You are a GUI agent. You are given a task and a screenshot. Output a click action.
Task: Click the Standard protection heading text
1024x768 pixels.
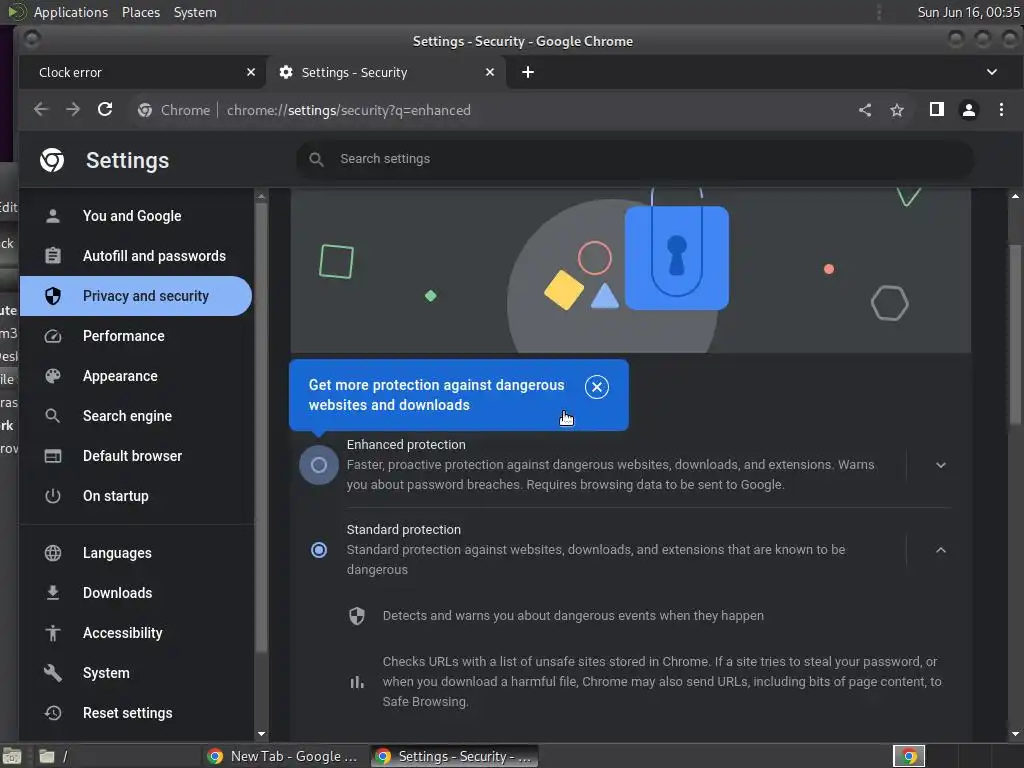point(404,530)
